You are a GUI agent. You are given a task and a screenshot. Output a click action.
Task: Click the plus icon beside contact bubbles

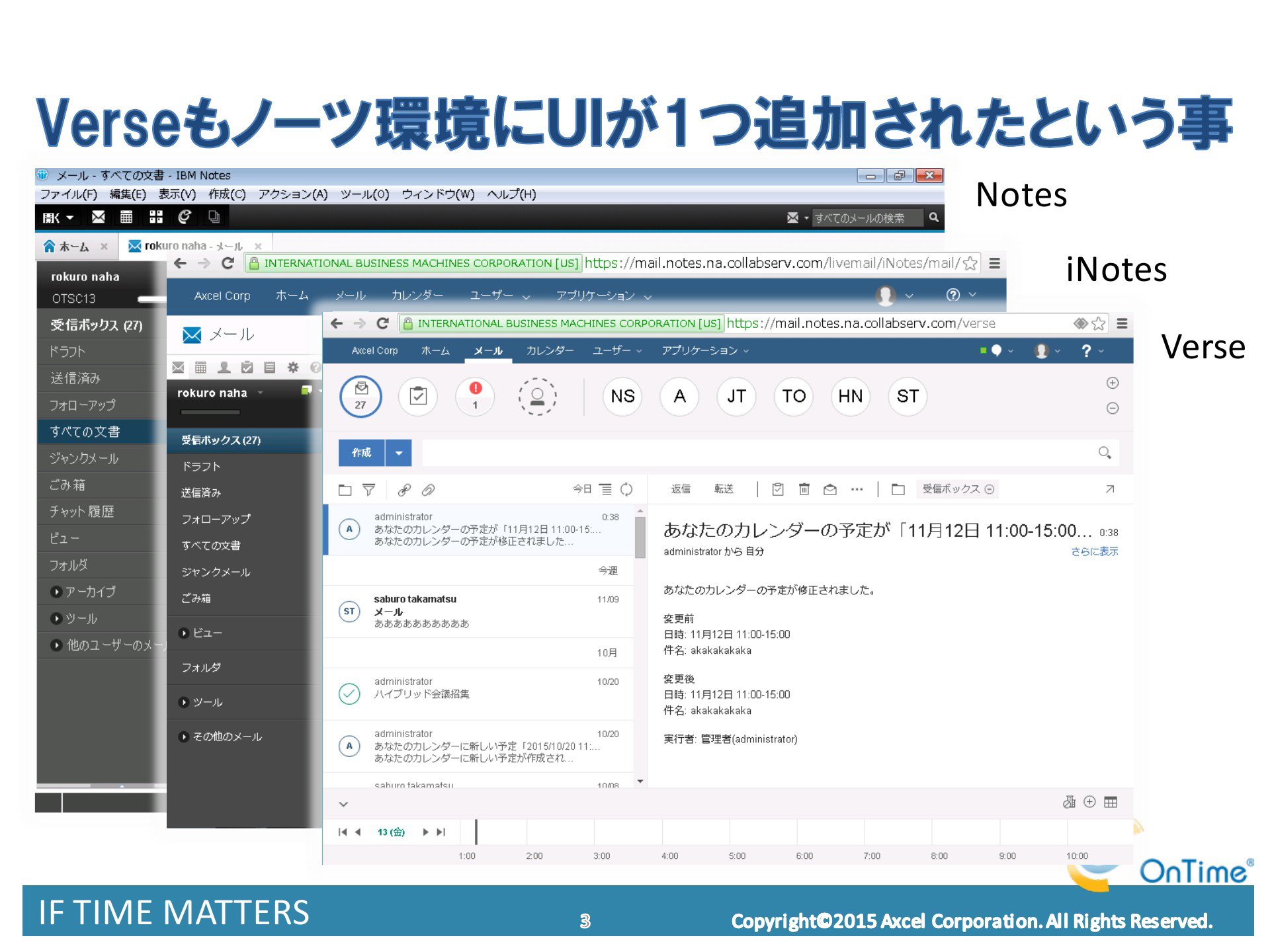tap(1113, 383)
